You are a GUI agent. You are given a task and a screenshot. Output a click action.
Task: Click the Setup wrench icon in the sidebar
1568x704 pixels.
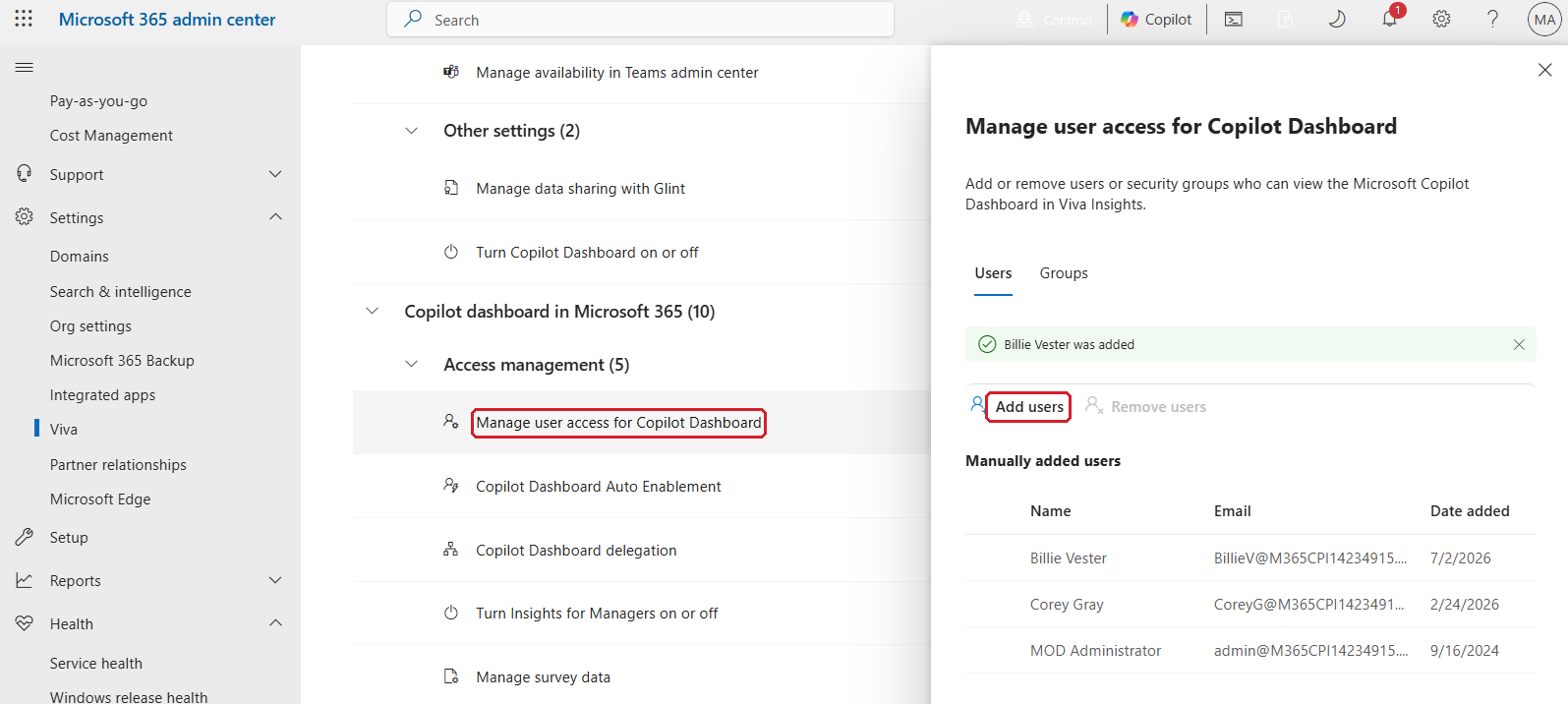pyautogui.click(x=25, y=537)
